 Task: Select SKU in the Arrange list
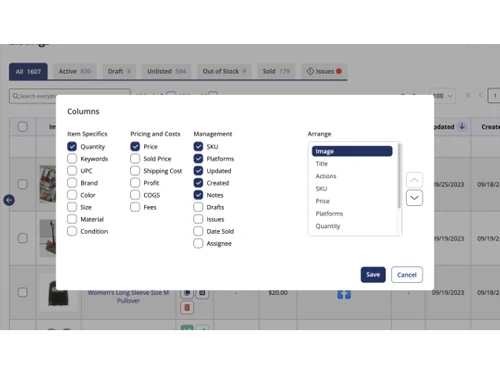pos(352,189)
